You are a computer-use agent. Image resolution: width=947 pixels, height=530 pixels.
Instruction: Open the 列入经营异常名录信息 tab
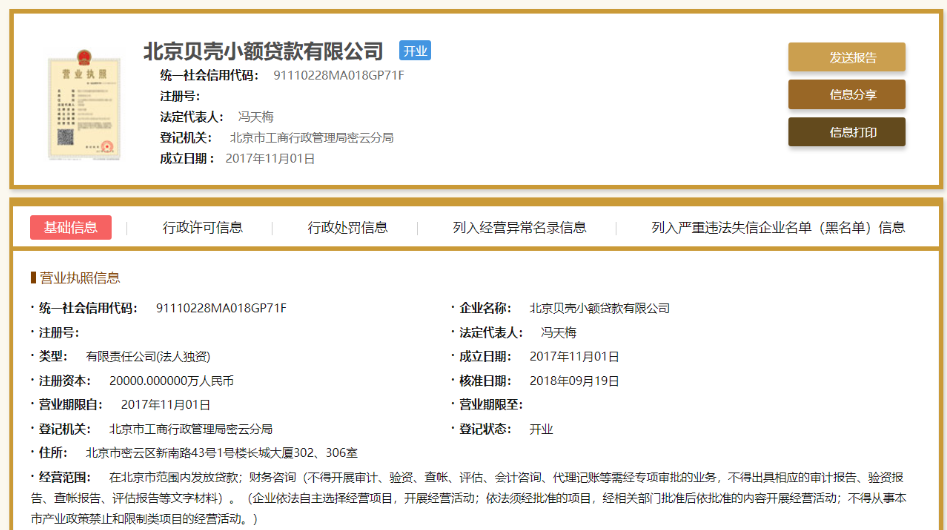coord(519,228)
